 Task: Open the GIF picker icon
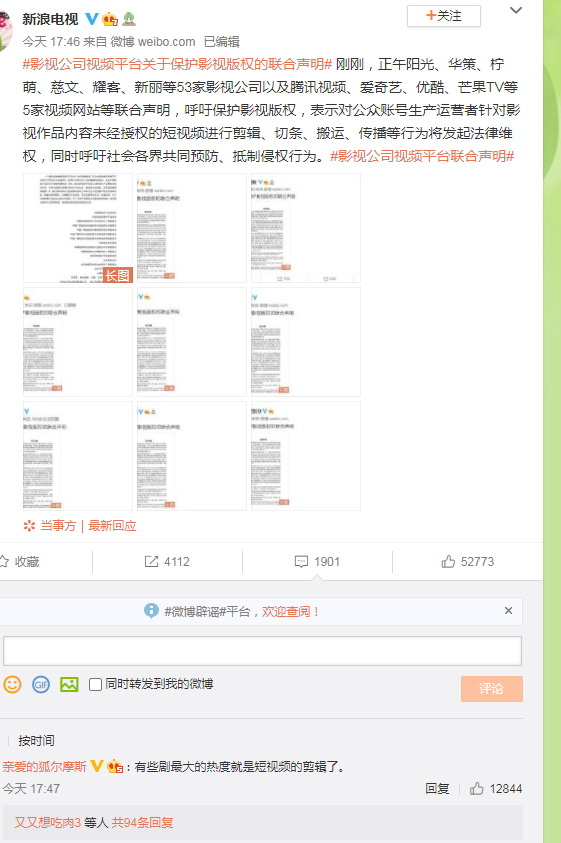(41, 684)
